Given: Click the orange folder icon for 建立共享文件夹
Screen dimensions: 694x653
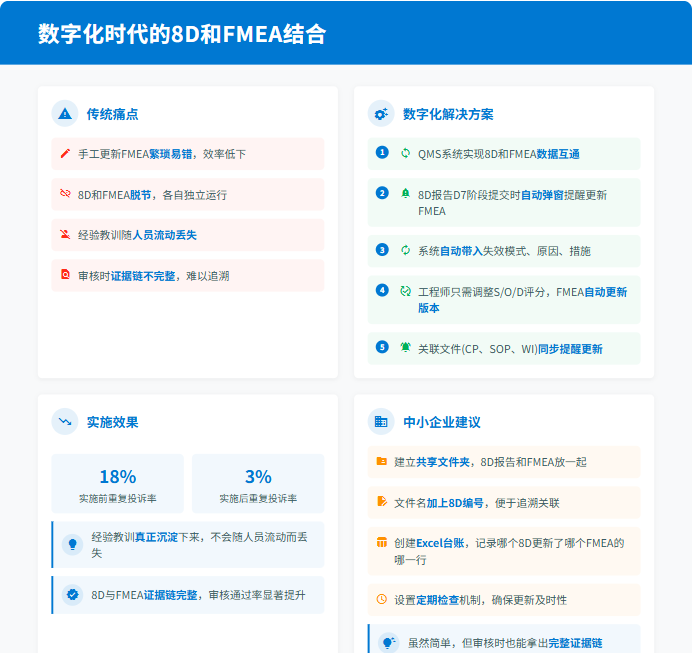Looking at the screenshot, I should point(381,462).
